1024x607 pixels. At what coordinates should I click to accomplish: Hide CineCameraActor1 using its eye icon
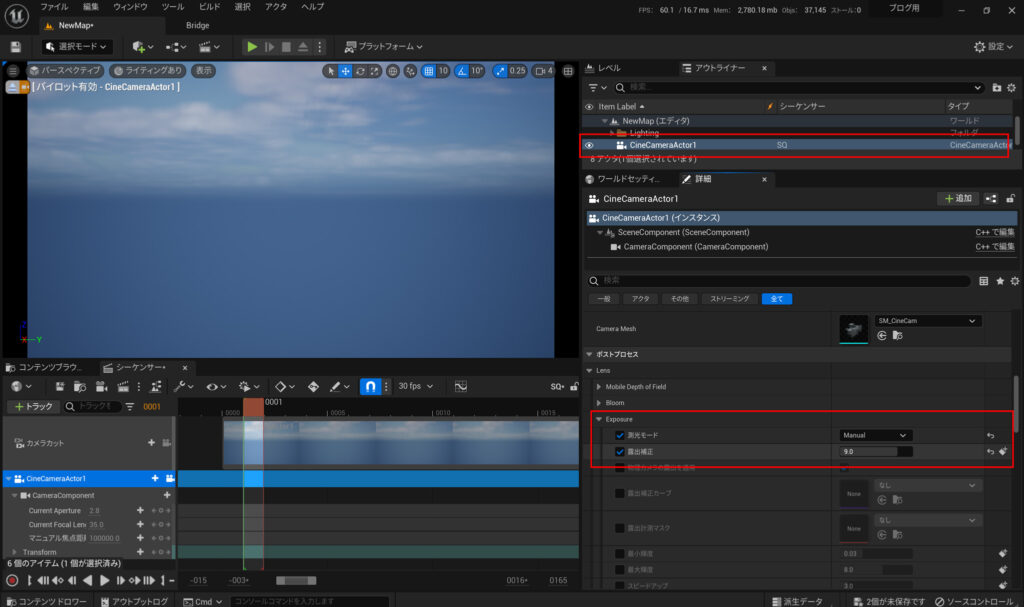589,145
